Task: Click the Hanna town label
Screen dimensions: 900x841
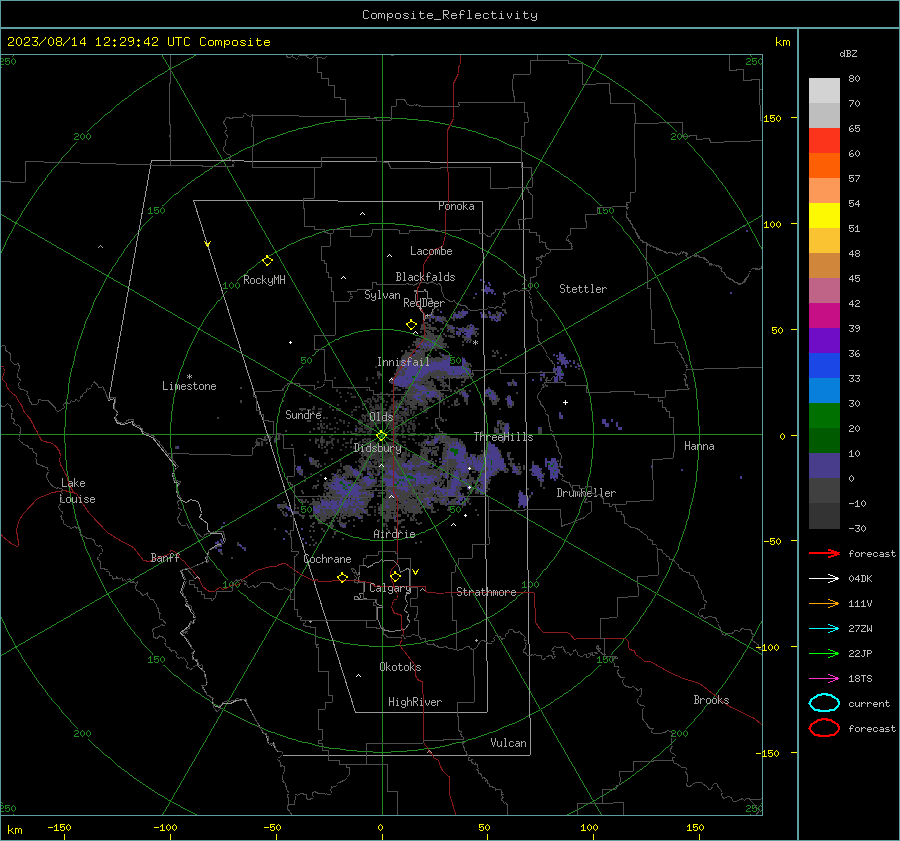Action: pyautogui.click(x=699, y=446)
